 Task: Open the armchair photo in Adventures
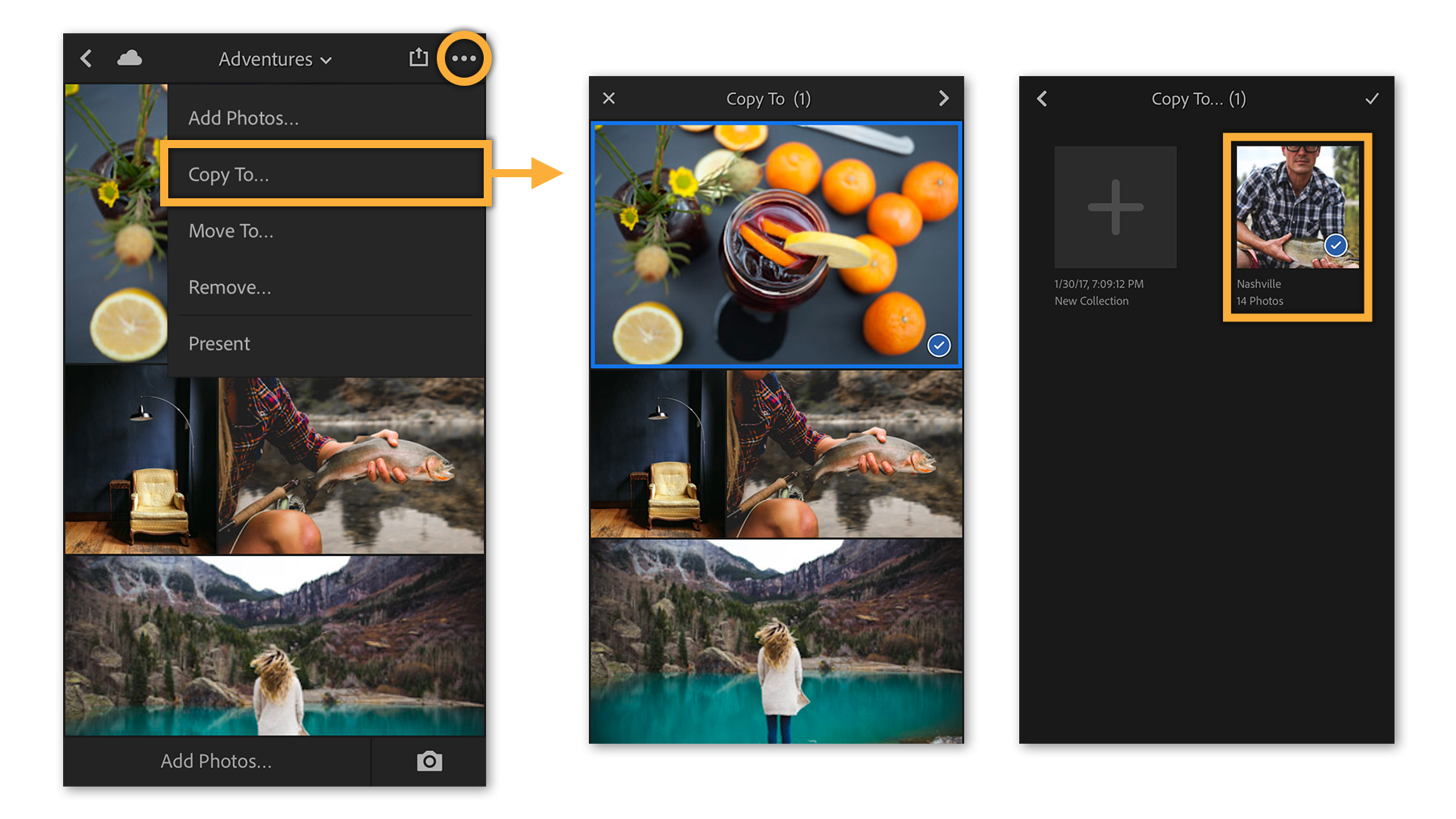point(140,460)
